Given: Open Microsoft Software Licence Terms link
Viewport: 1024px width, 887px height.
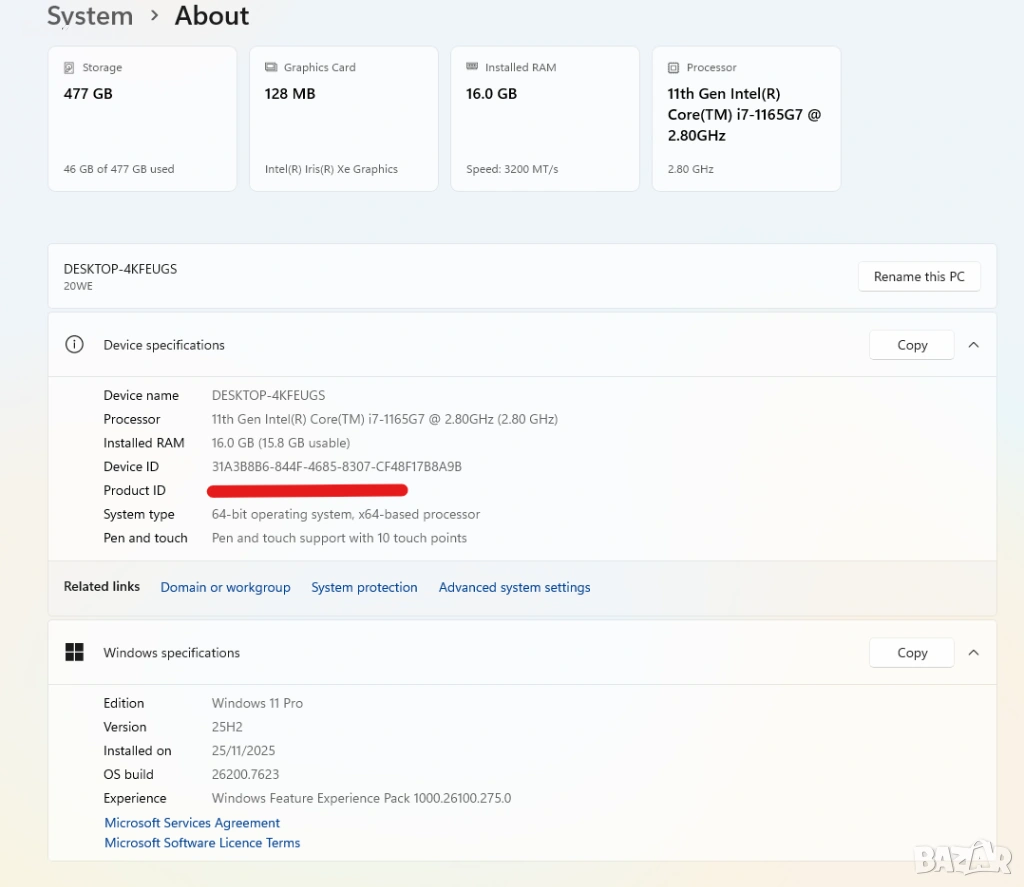Looking at the screenshot, I should point(202,843).
